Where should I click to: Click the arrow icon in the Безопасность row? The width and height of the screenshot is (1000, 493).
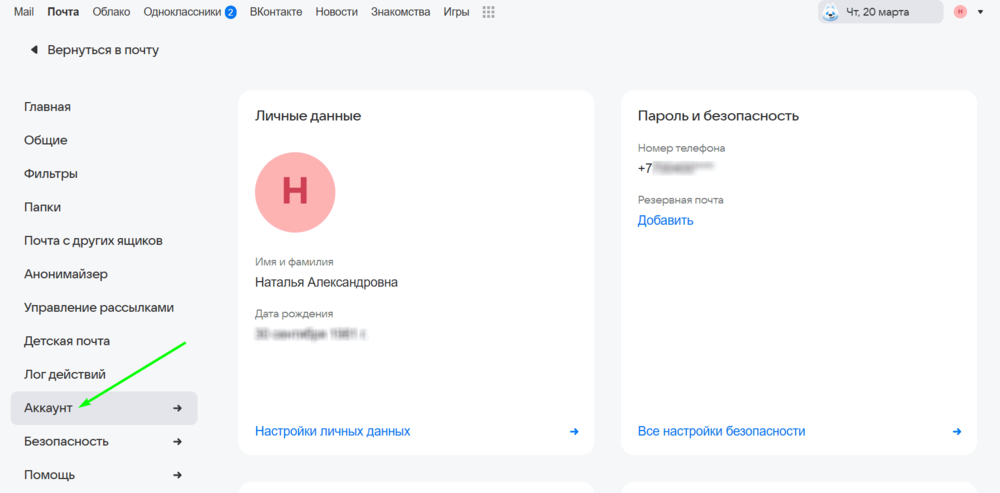[178, 441]
